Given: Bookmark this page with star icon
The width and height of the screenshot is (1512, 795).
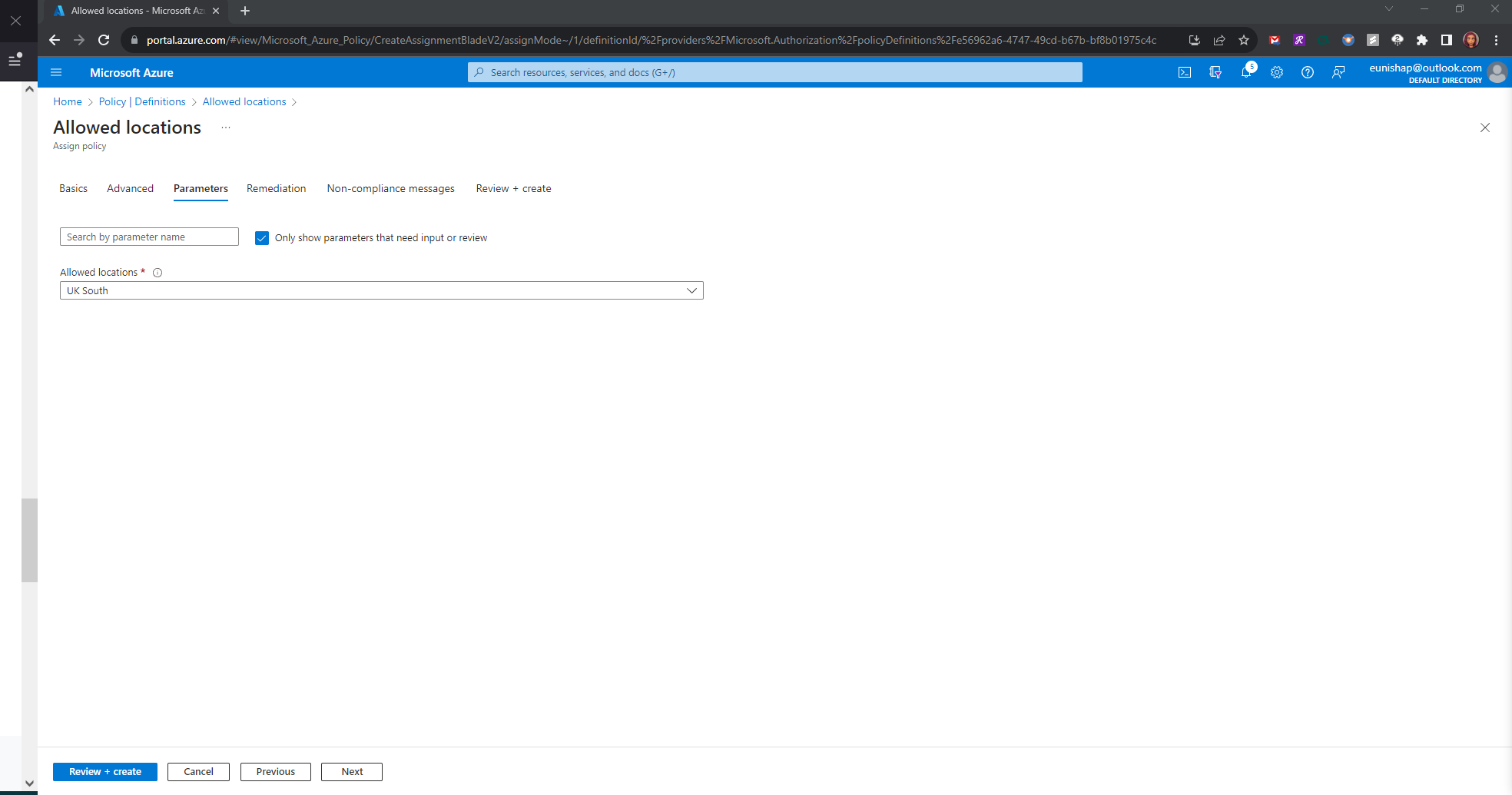Looking at the screenshot, I should pyautogui.click(x=1244, y=40).
